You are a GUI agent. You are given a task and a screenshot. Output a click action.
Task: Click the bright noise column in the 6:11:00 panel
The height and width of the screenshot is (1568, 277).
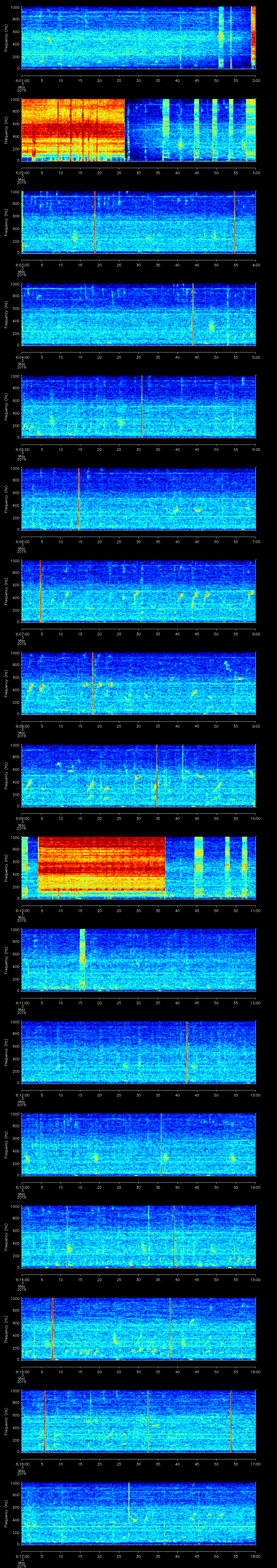click(83, 960)
